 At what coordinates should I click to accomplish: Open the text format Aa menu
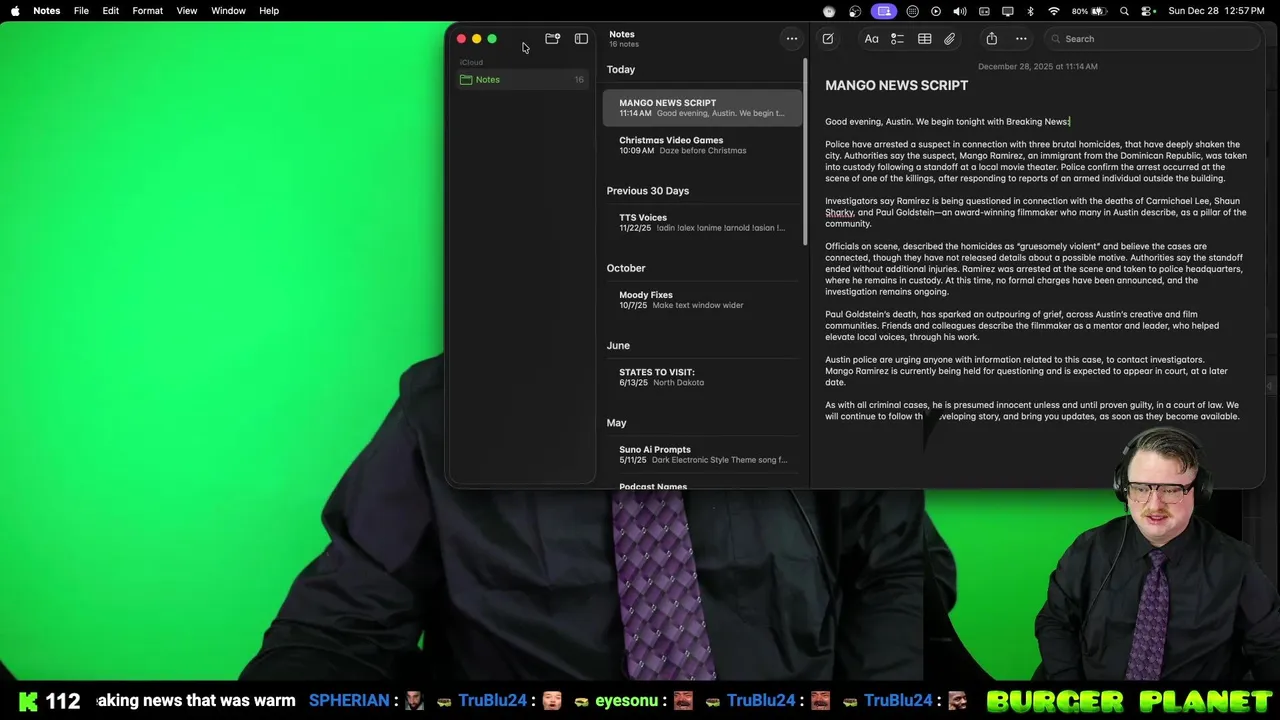[872, 39]
